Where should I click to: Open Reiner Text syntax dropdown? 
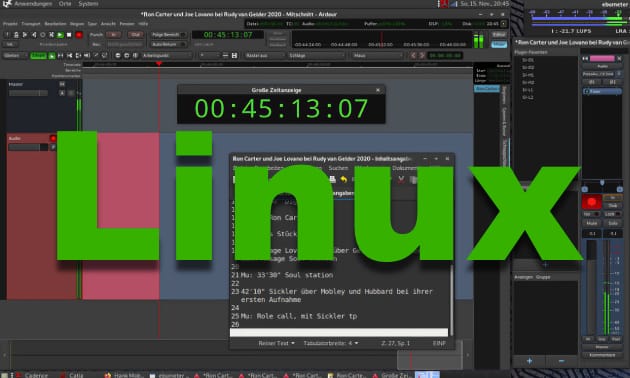(276, 343)
